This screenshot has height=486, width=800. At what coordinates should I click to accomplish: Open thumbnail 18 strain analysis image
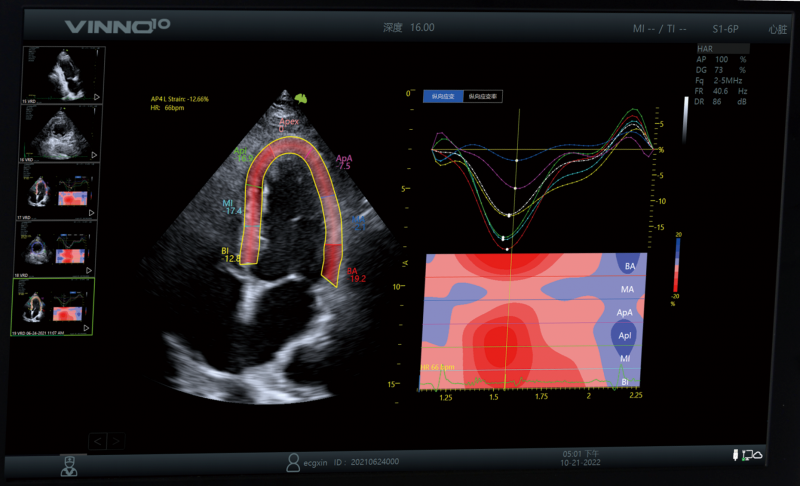pos(57,246)
